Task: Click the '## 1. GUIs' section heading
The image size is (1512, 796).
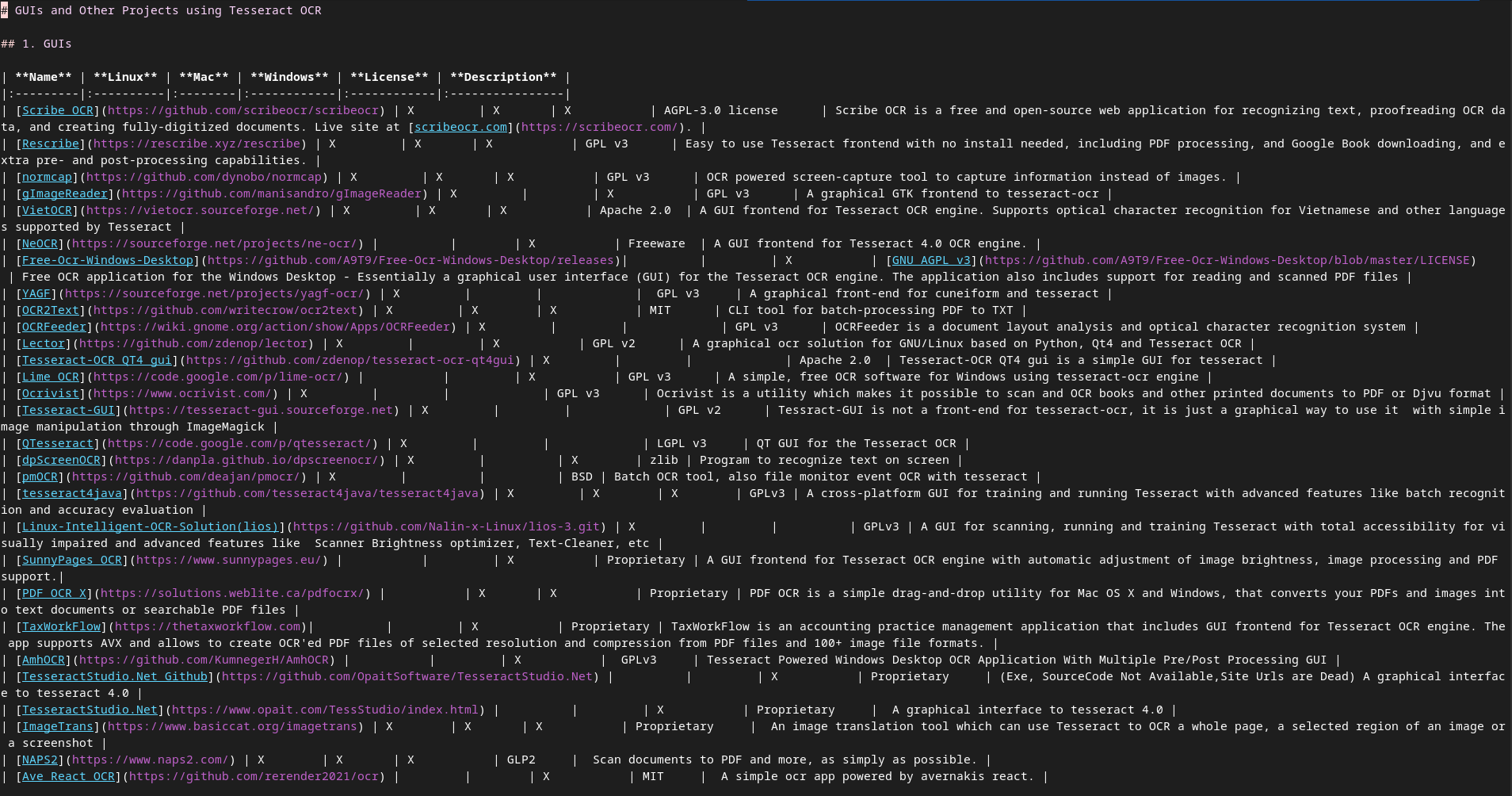Action: [x=36, y=44]
